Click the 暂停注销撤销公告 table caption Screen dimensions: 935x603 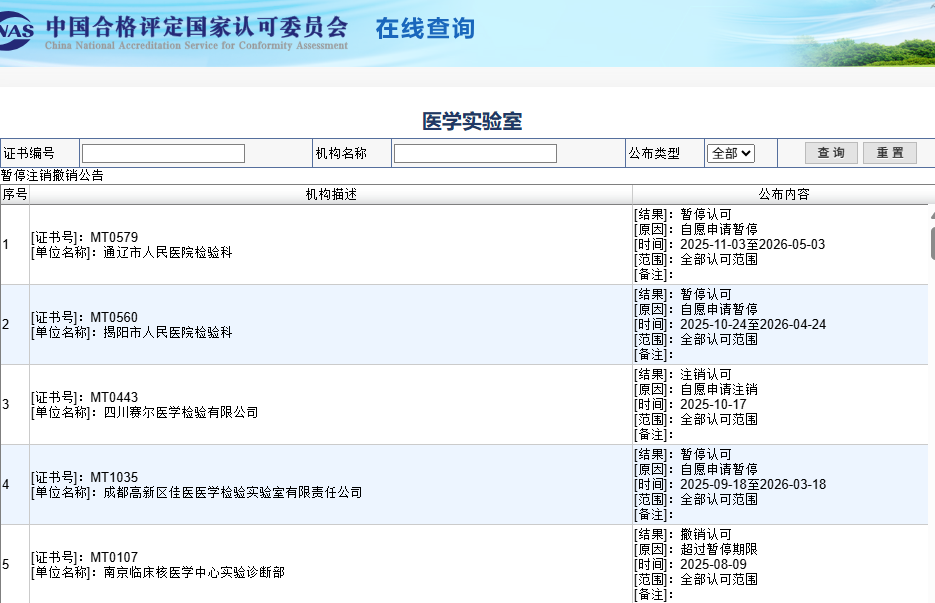click(52, 176)
